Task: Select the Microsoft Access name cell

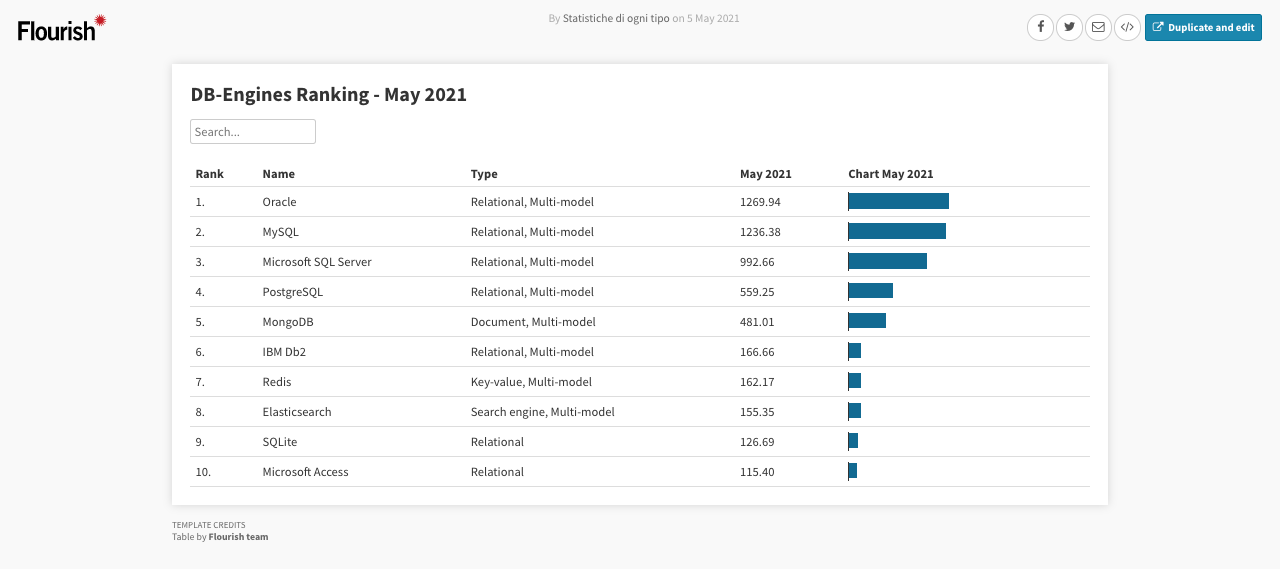Action: tap(306, 472)
